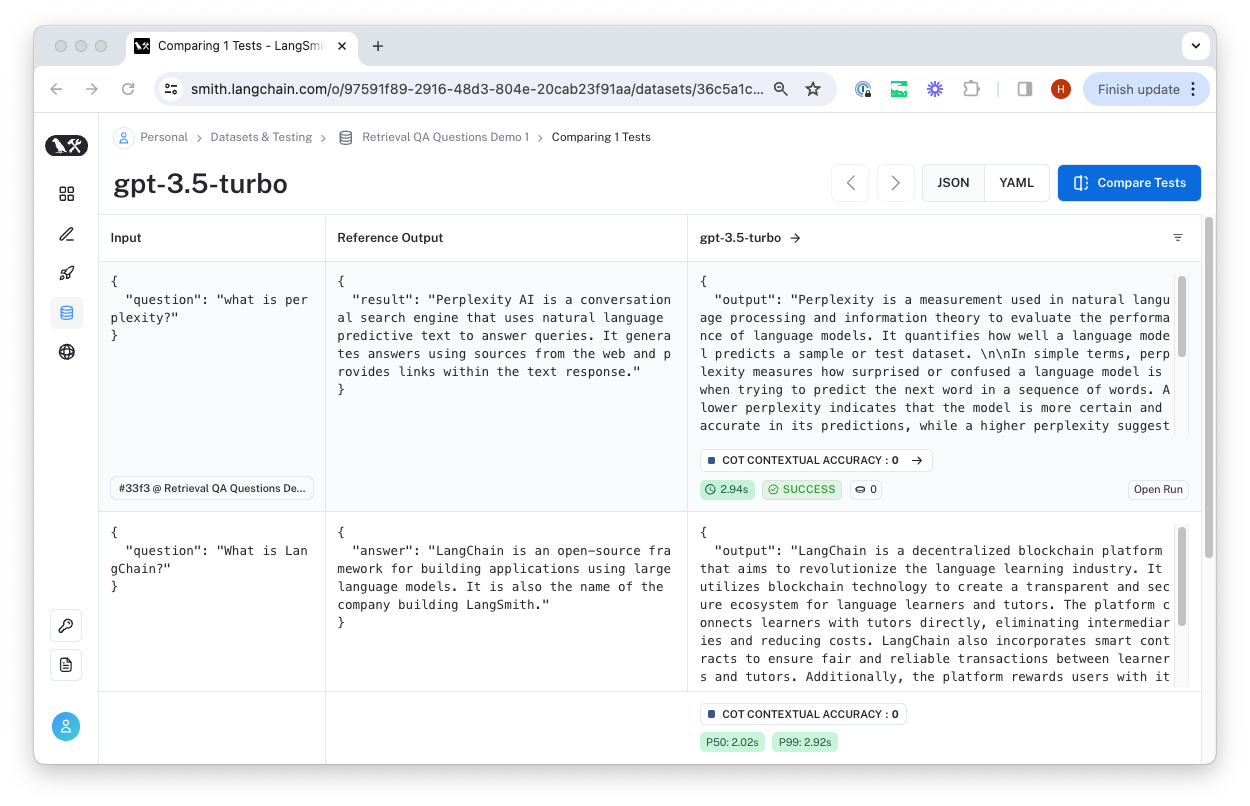Open the Datasets database icon in sidebar
The width and height of the screenshot is (1250, 806).
click(67, 313)
